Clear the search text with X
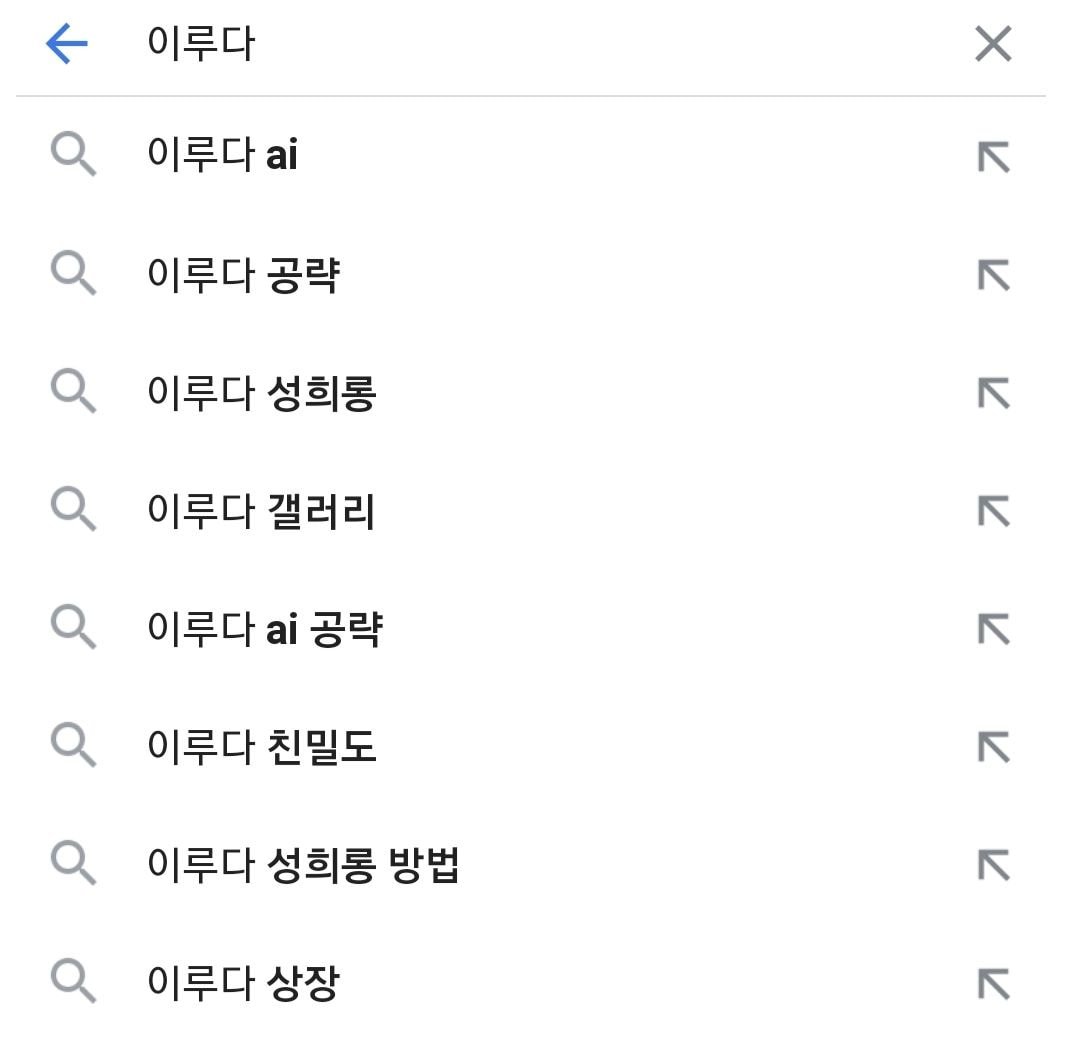1065x1060 pixels. point(992,45)
